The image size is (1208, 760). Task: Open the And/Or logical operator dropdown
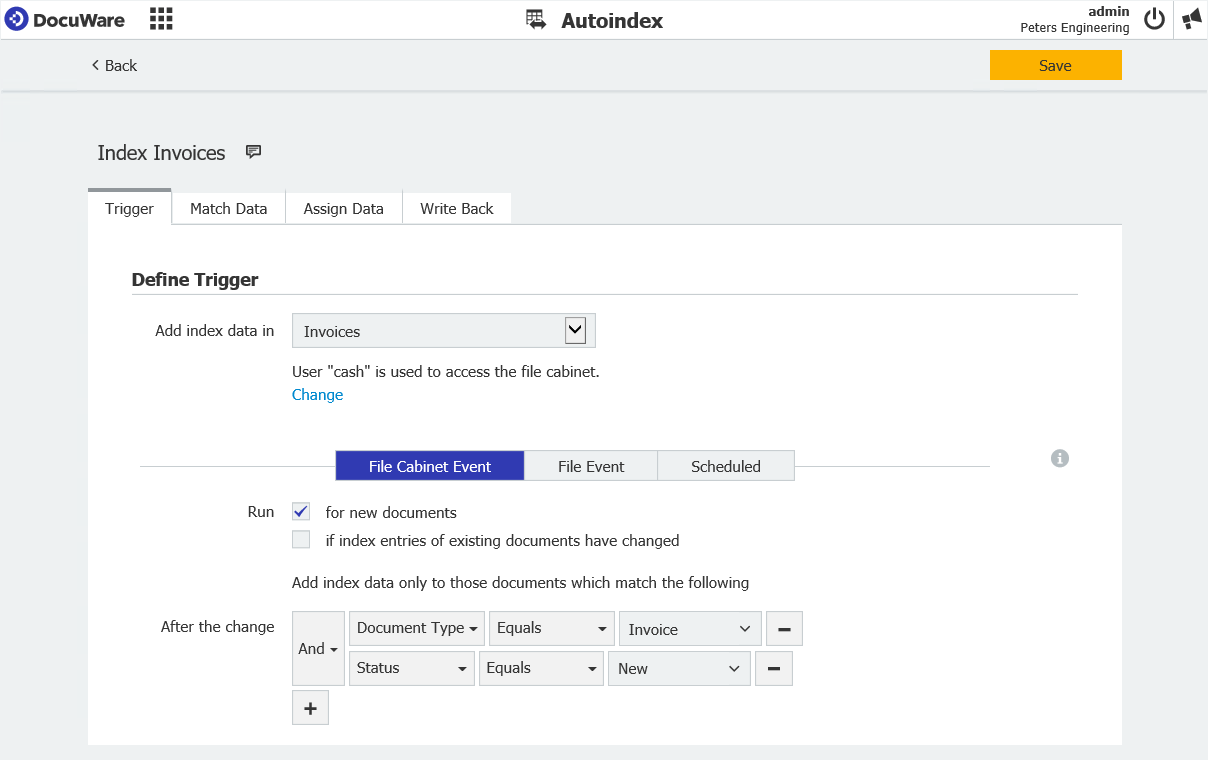click(317, 648)
